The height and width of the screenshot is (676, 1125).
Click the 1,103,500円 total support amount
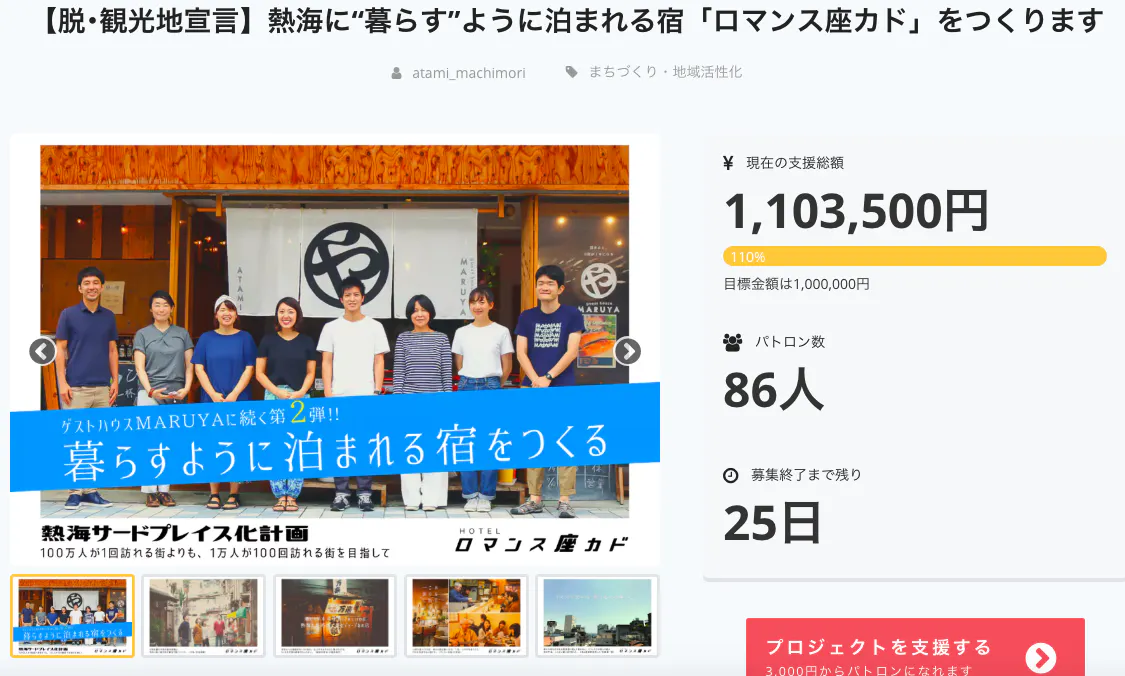pos(856,211)
